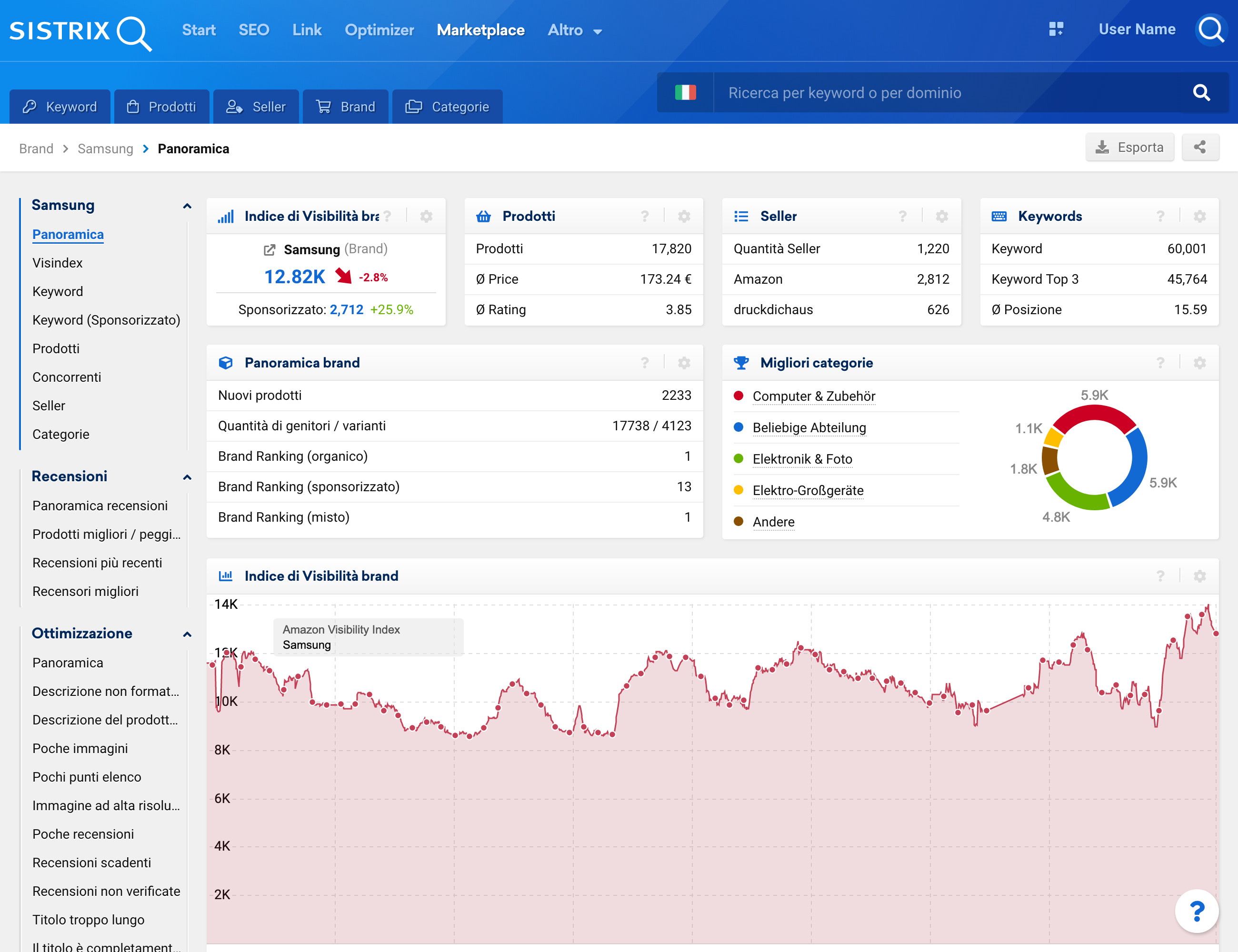Image resolution: width=1238 pixels, height=952 pixels.
Task: Click the search magnifier in keyword field
Action: [1201, 92]
